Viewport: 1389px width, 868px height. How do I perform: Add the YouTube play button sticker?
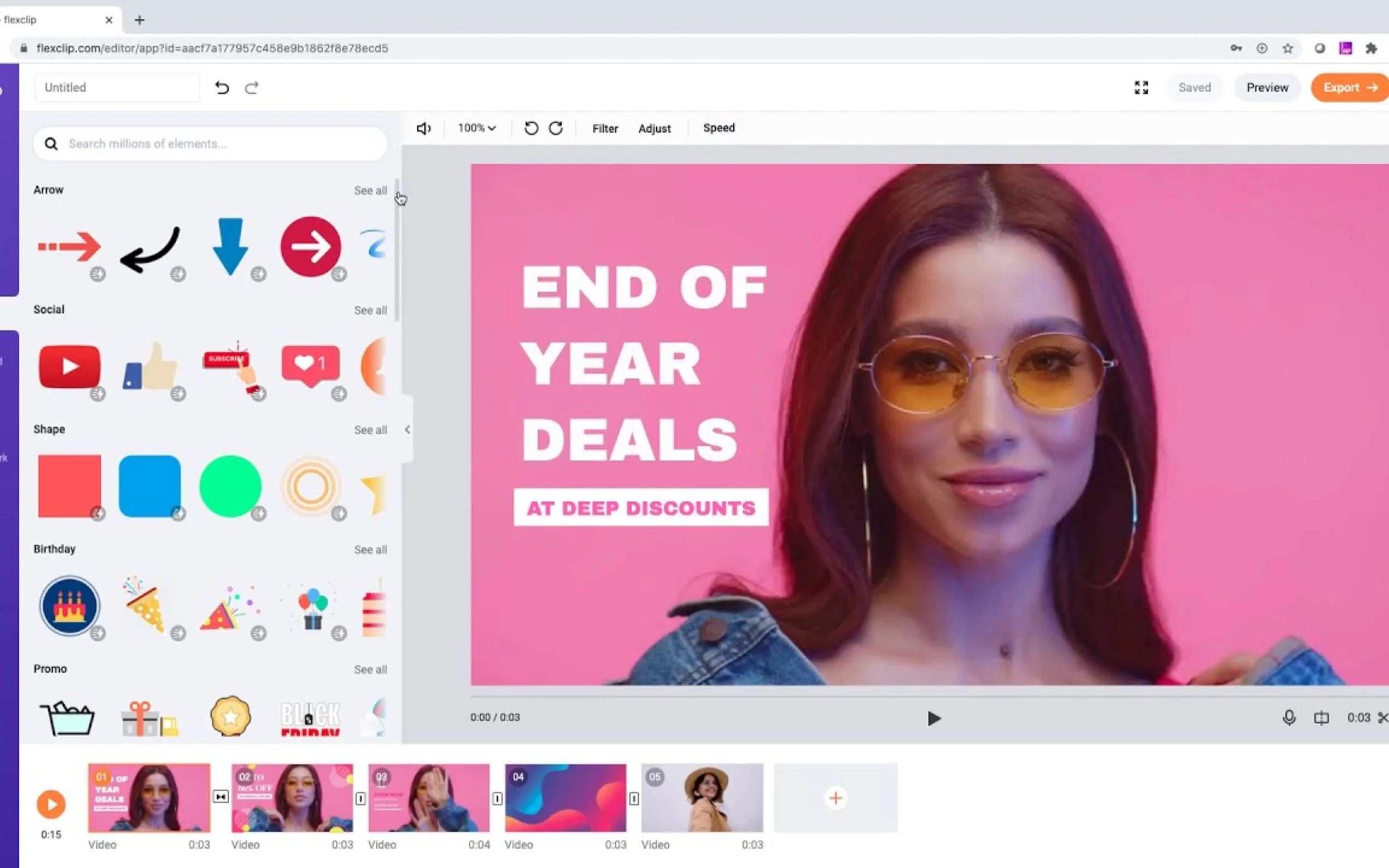69,367
